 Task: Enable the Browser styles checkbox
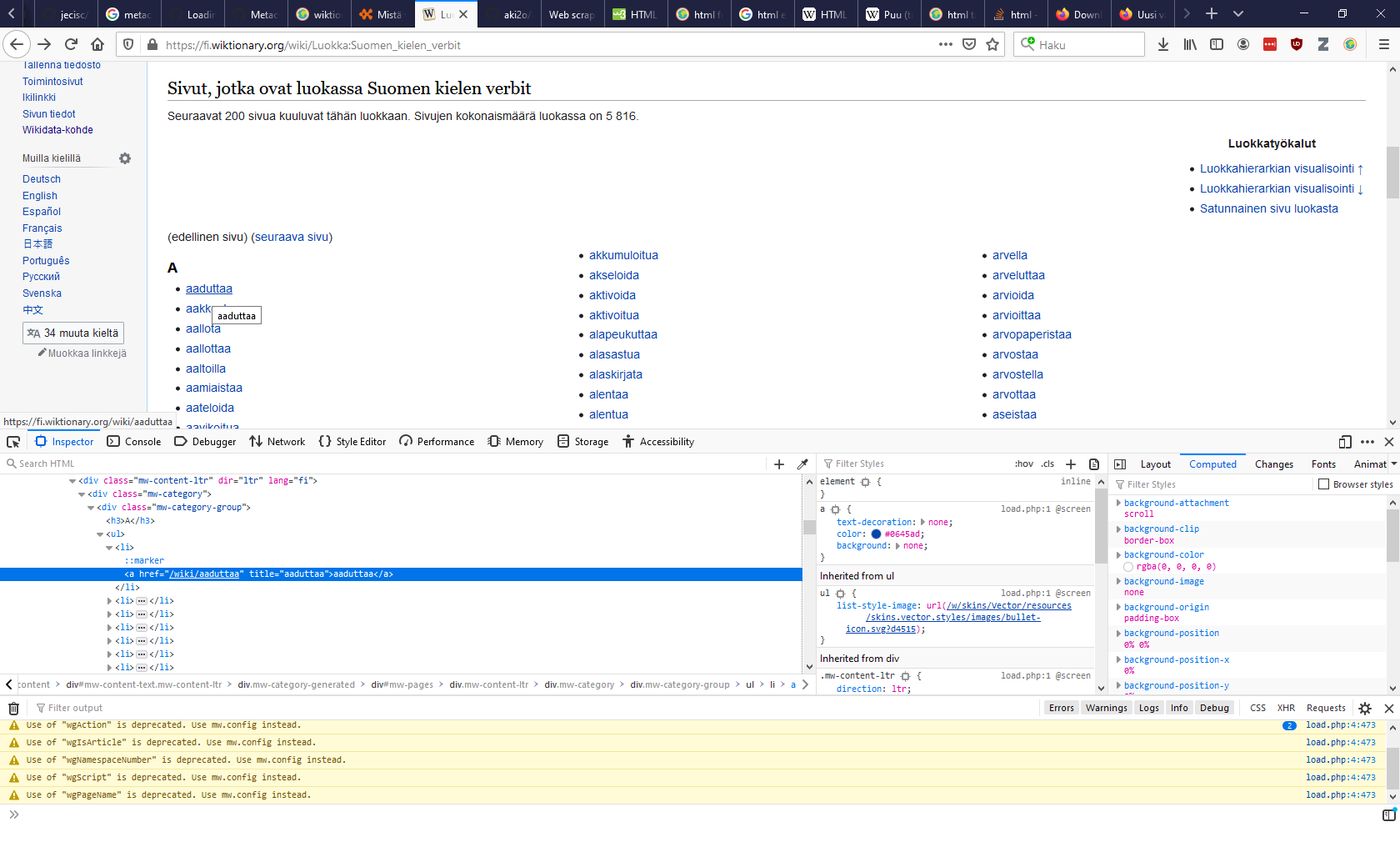(1323, 484)
